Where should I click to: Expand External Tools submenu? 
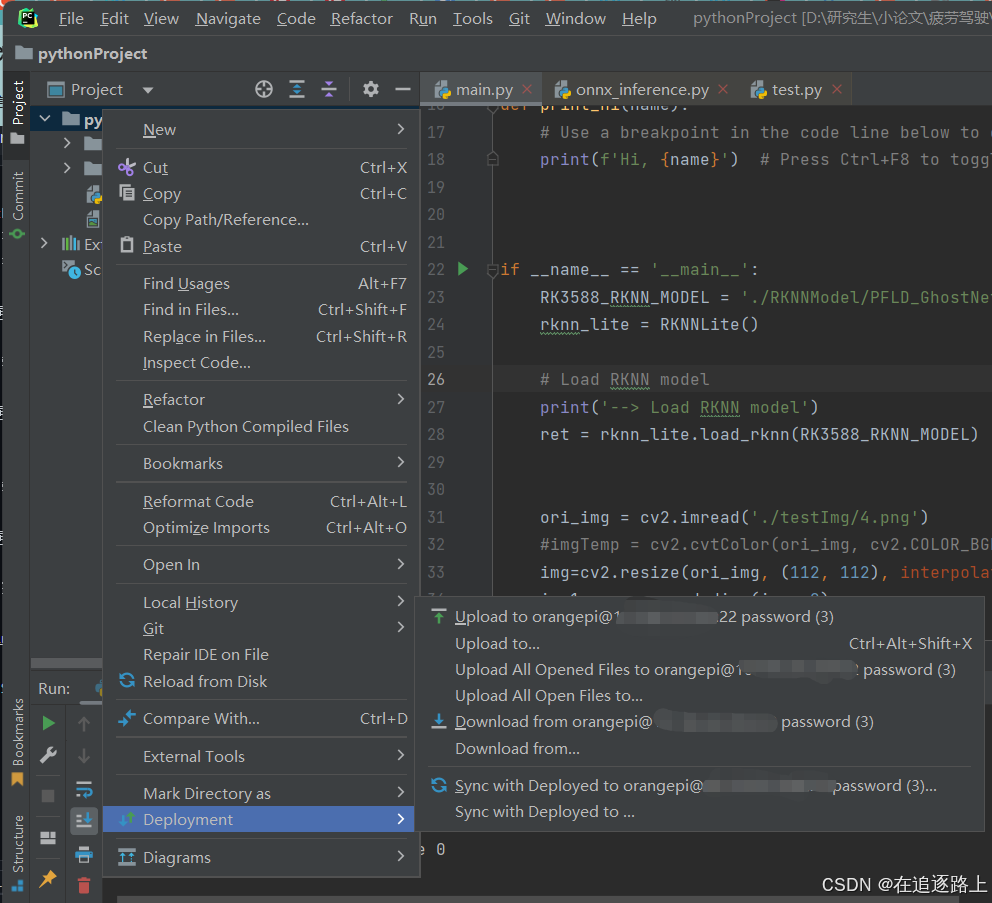pos(261,756)
